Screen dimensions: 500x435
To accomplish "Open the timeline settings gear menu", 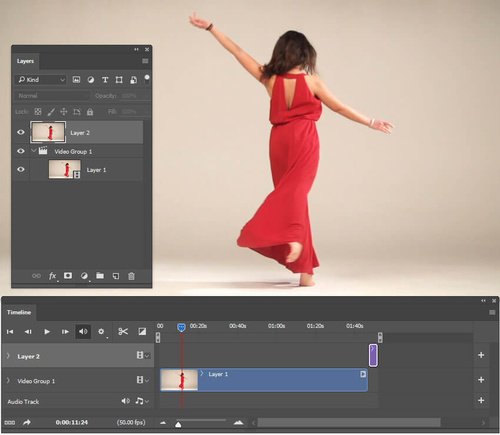I will 101,331.
